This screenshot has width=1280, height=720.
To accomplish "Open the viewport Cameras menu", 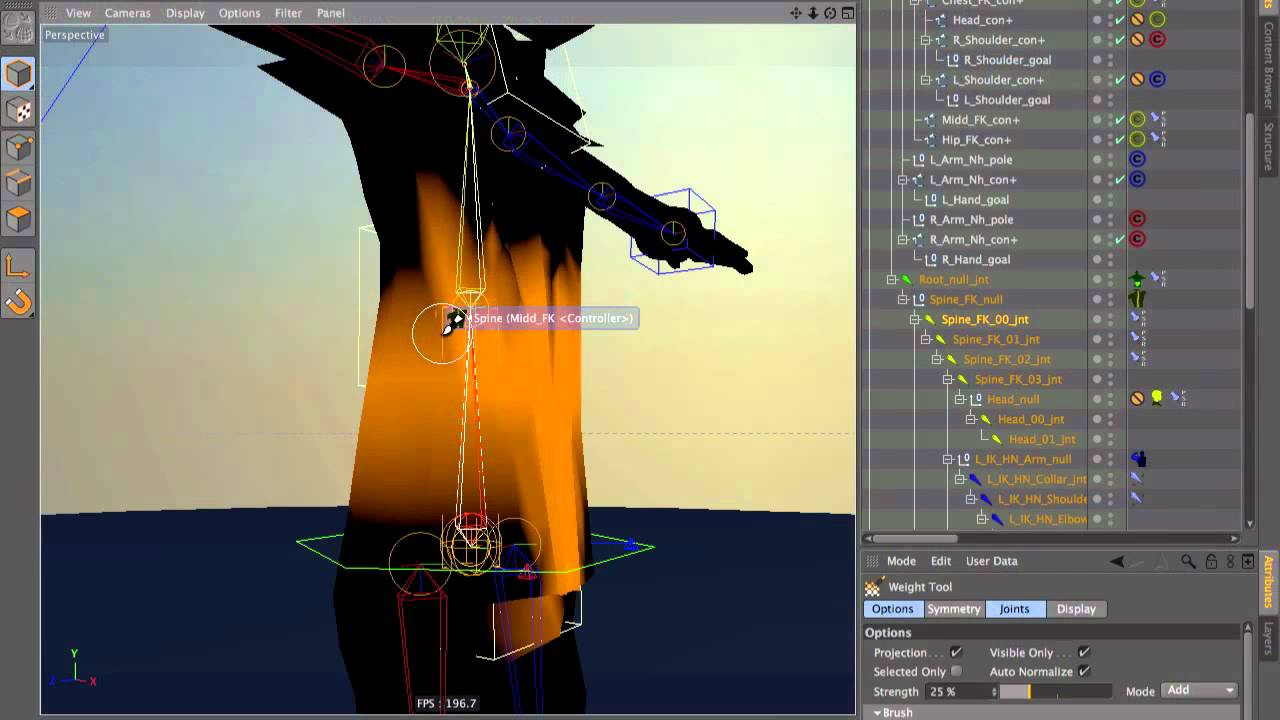I will click(128, 13).
